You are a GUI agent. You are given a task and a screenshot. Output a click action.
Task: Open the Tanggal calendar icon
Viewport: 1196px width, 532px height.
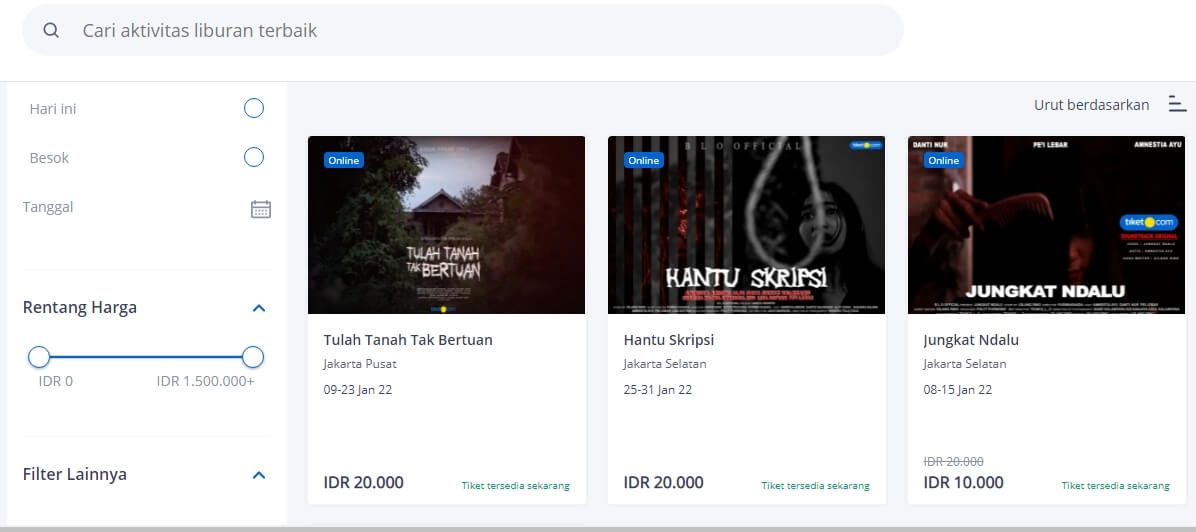261,209
